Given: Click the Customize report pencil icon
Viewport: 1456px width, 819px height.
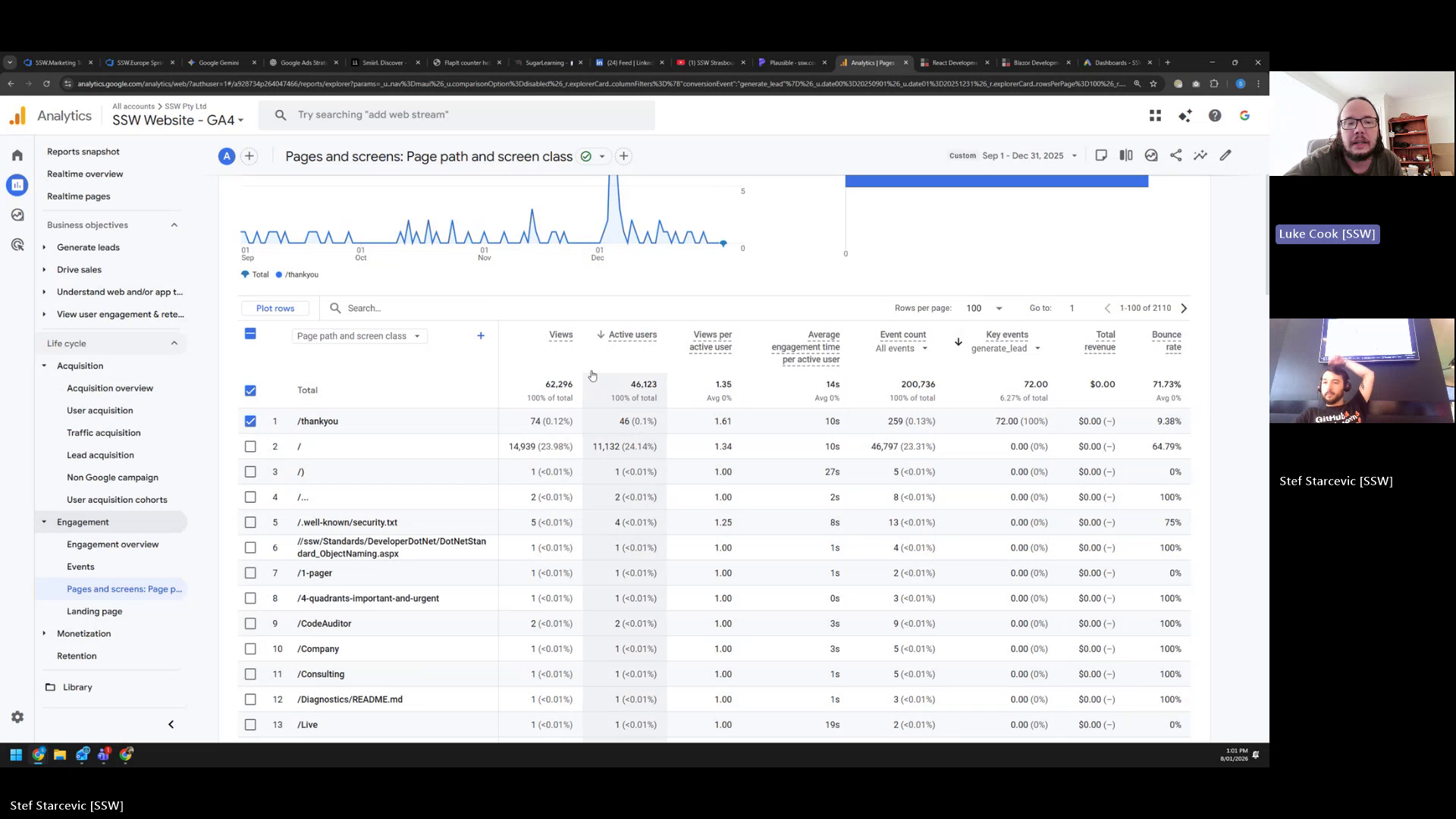Looking at the screenshot, I should coord(1225,155).
